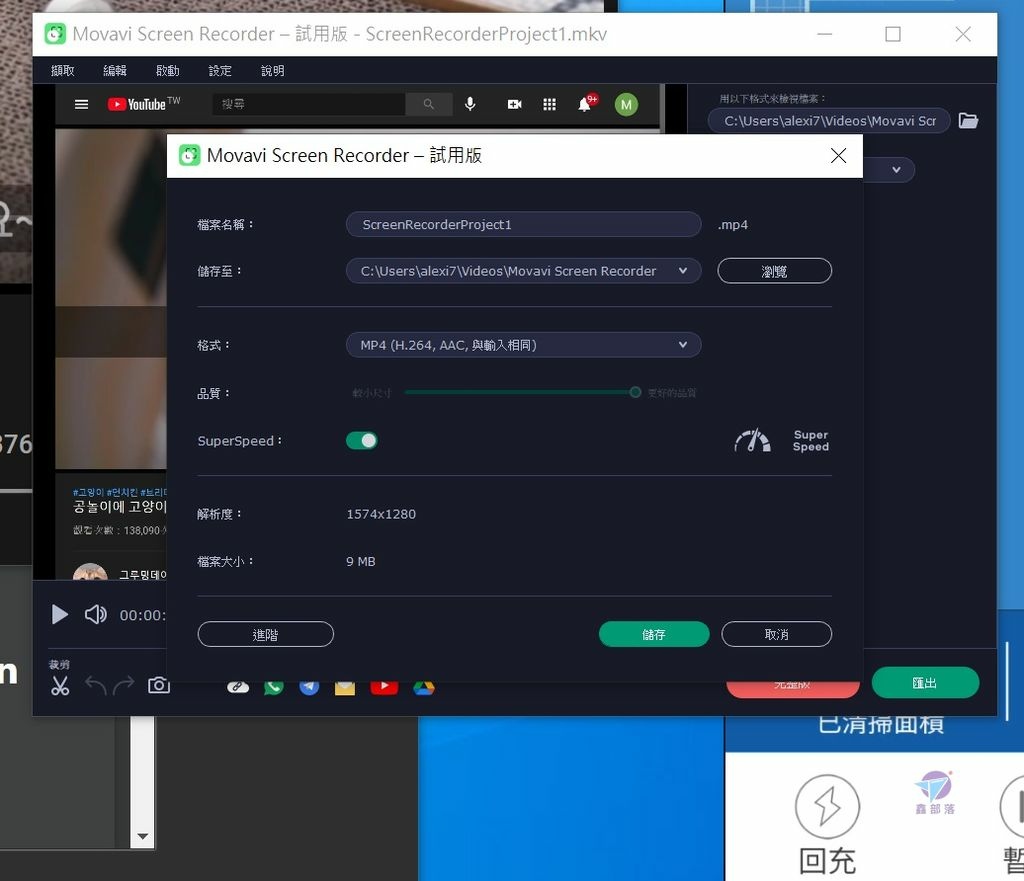1024x881 pixels.
Task: Expand the dropdown below the file path field
Action: point(897,170)
